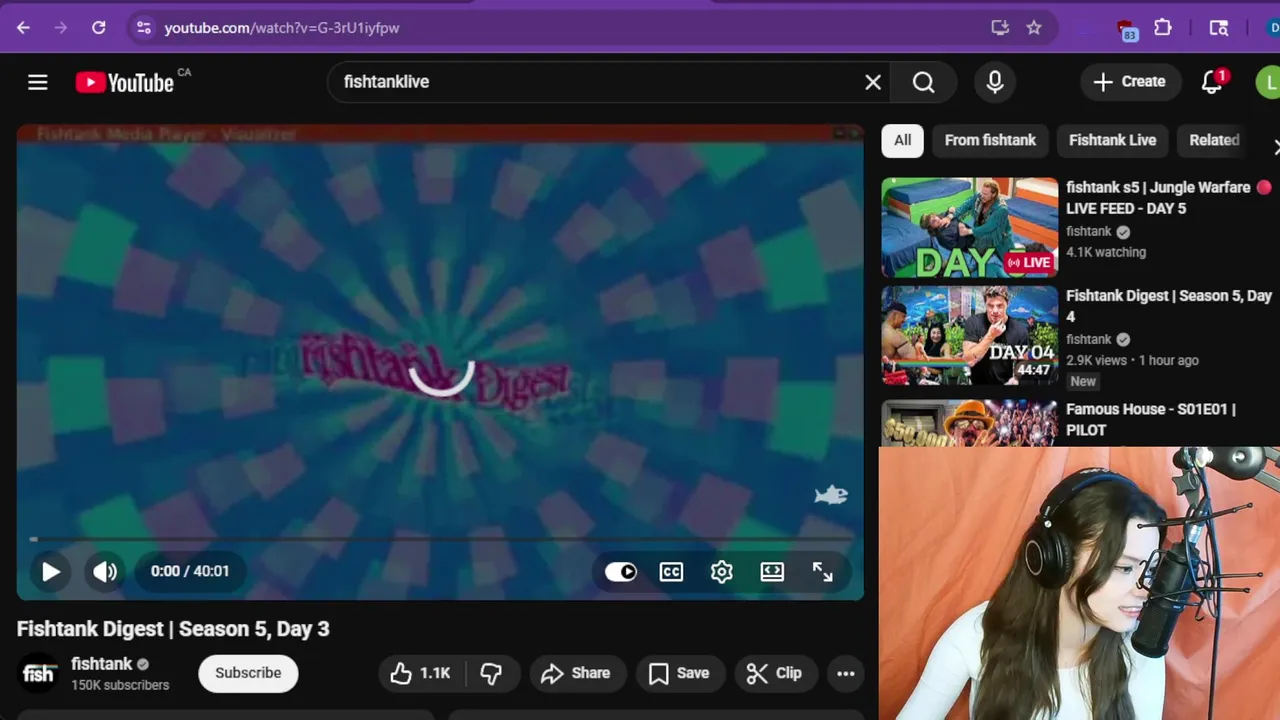Image resolution: width=1280 pixels, height=720 pixels.
Task: Reload the YouTube page
Action: point(99,28)
